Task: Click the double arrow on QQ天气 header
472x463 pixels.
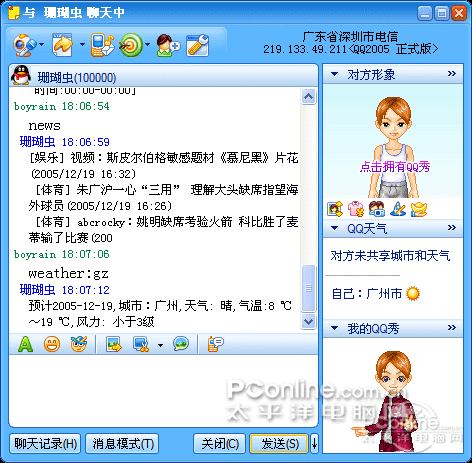Action: (452, 227)
